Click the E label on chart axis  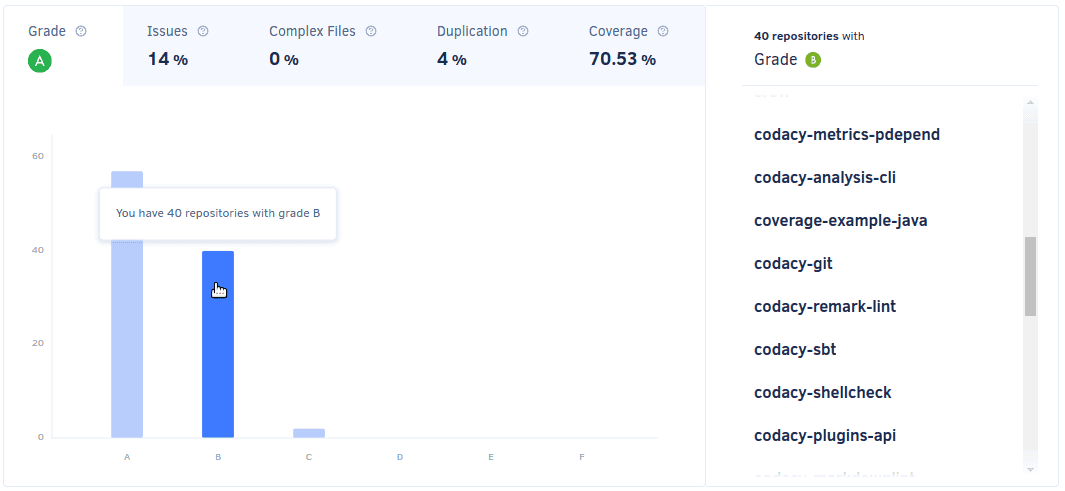(x=490, y=457)
